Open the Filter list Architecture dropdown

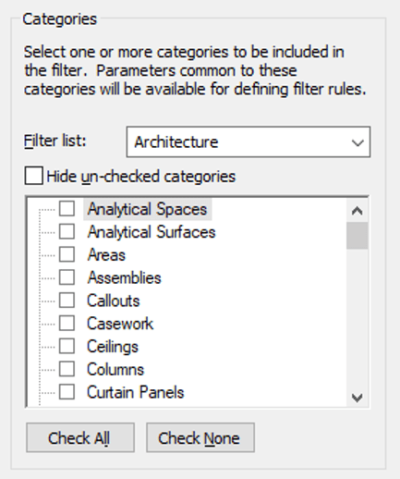tap(248, 142)
